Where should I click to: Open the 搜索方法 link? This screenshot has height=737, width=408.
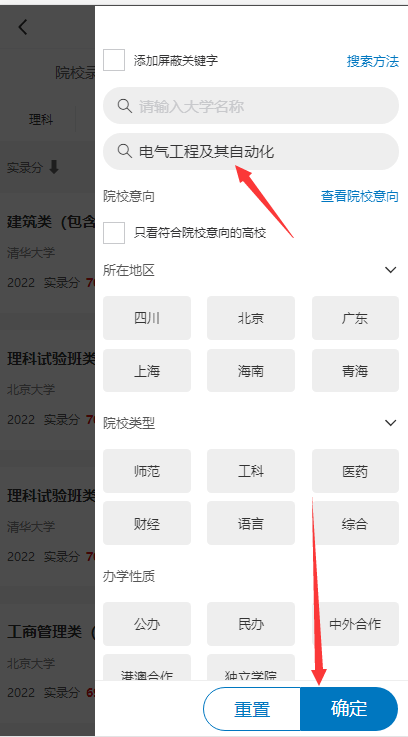(x=372, y=61)
